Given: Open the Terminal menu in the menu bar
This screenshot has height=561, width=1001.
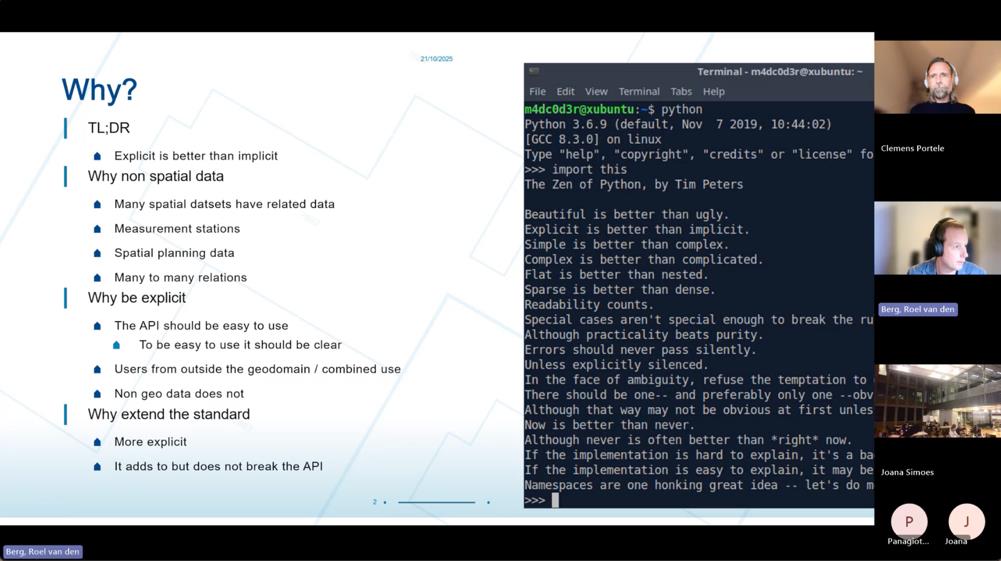Looking at the screenshot, I should [638, 91].
